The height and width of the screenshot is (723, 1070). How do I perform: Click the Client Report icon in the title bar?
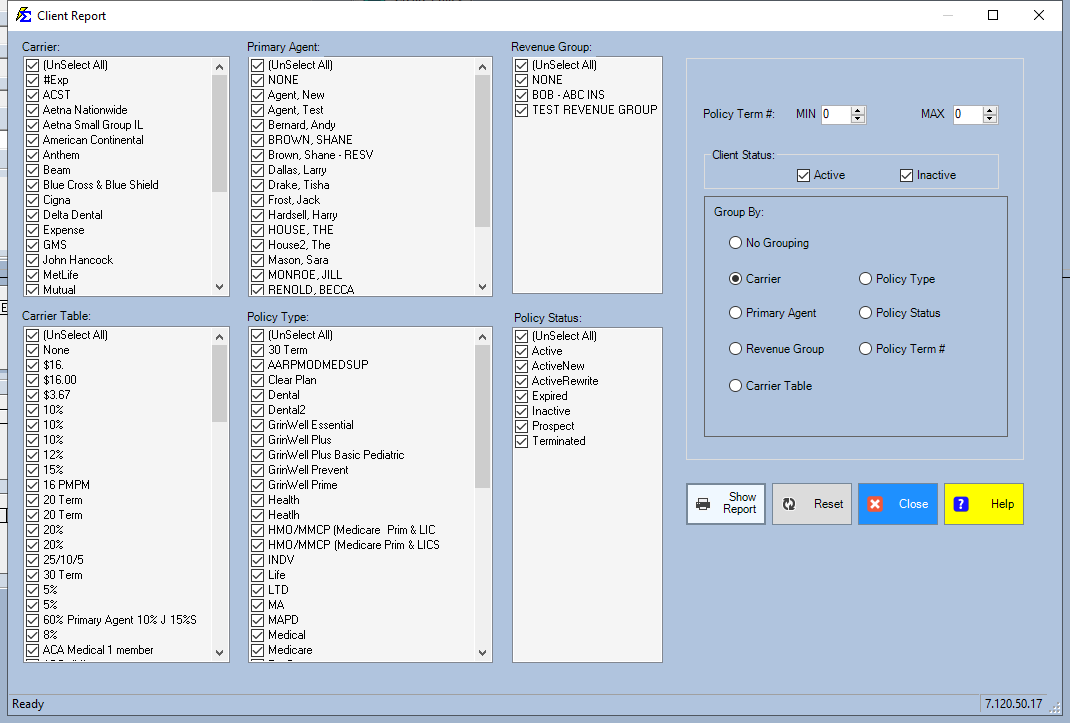point(22,15)
